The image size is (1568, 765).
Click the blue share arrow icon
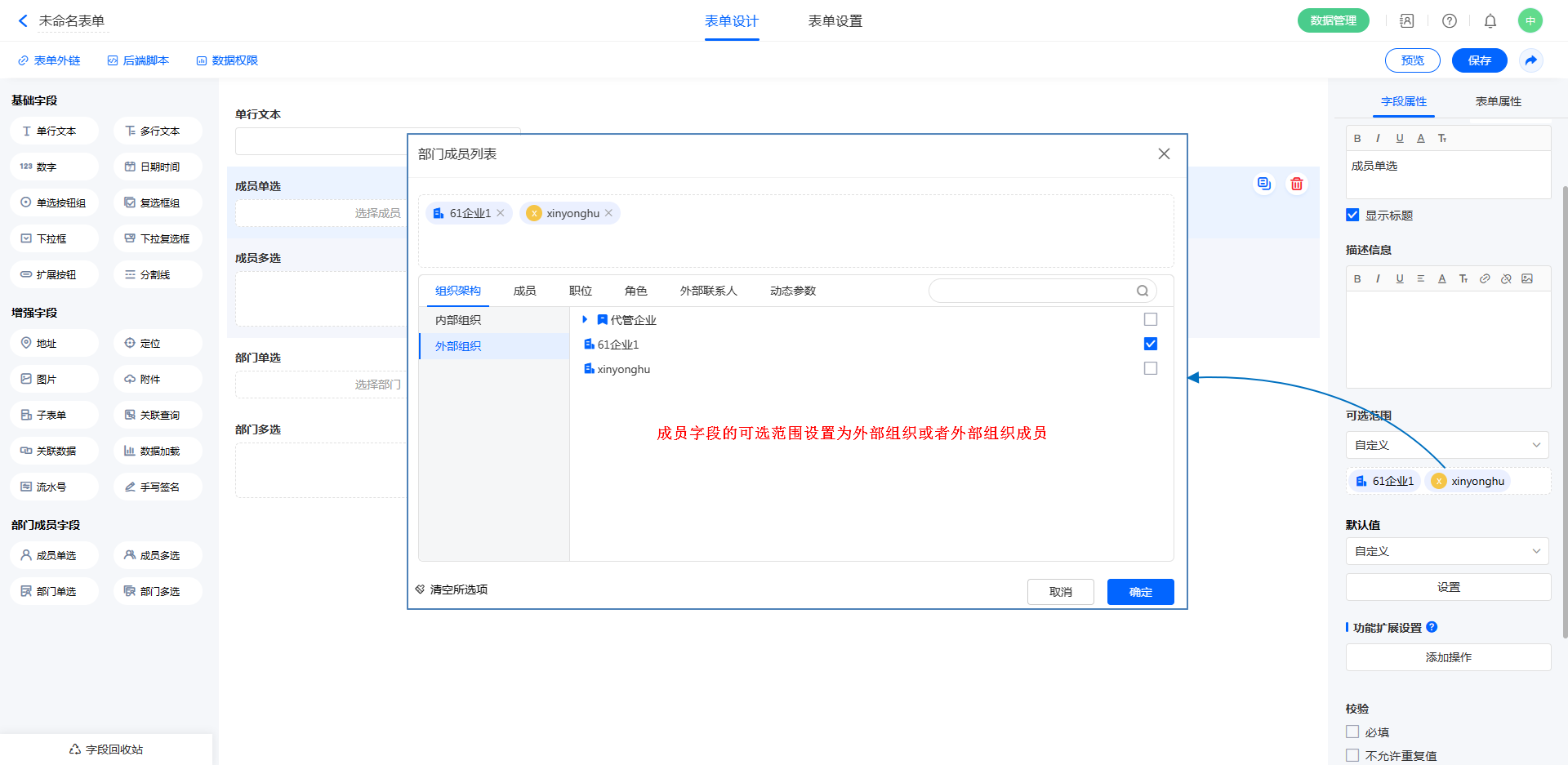tap(1531, 60)
